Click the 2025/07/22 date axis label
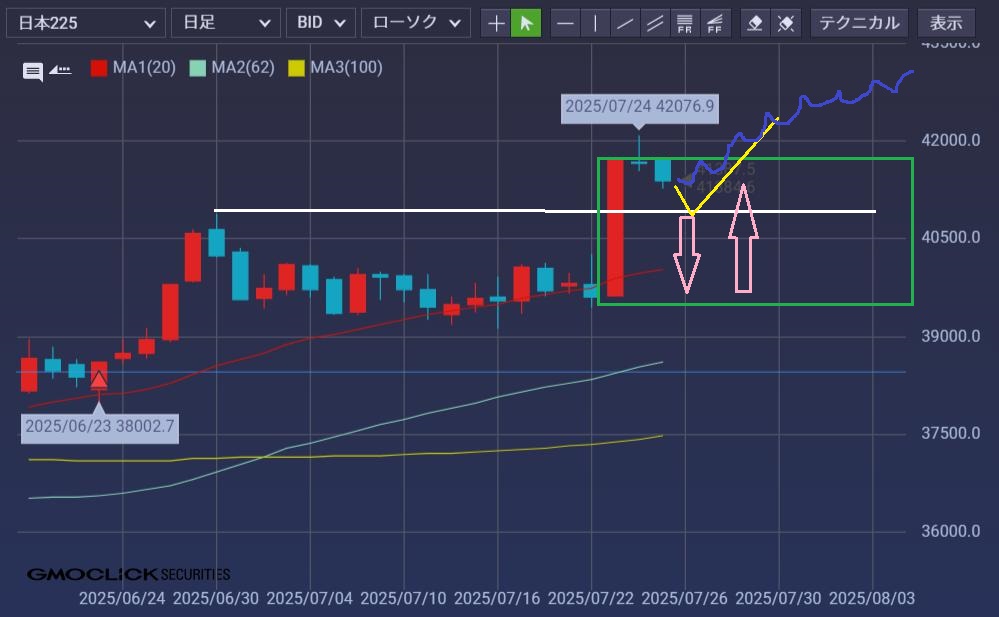This screenshot has height=617, width=999. (x=591, y=599)
